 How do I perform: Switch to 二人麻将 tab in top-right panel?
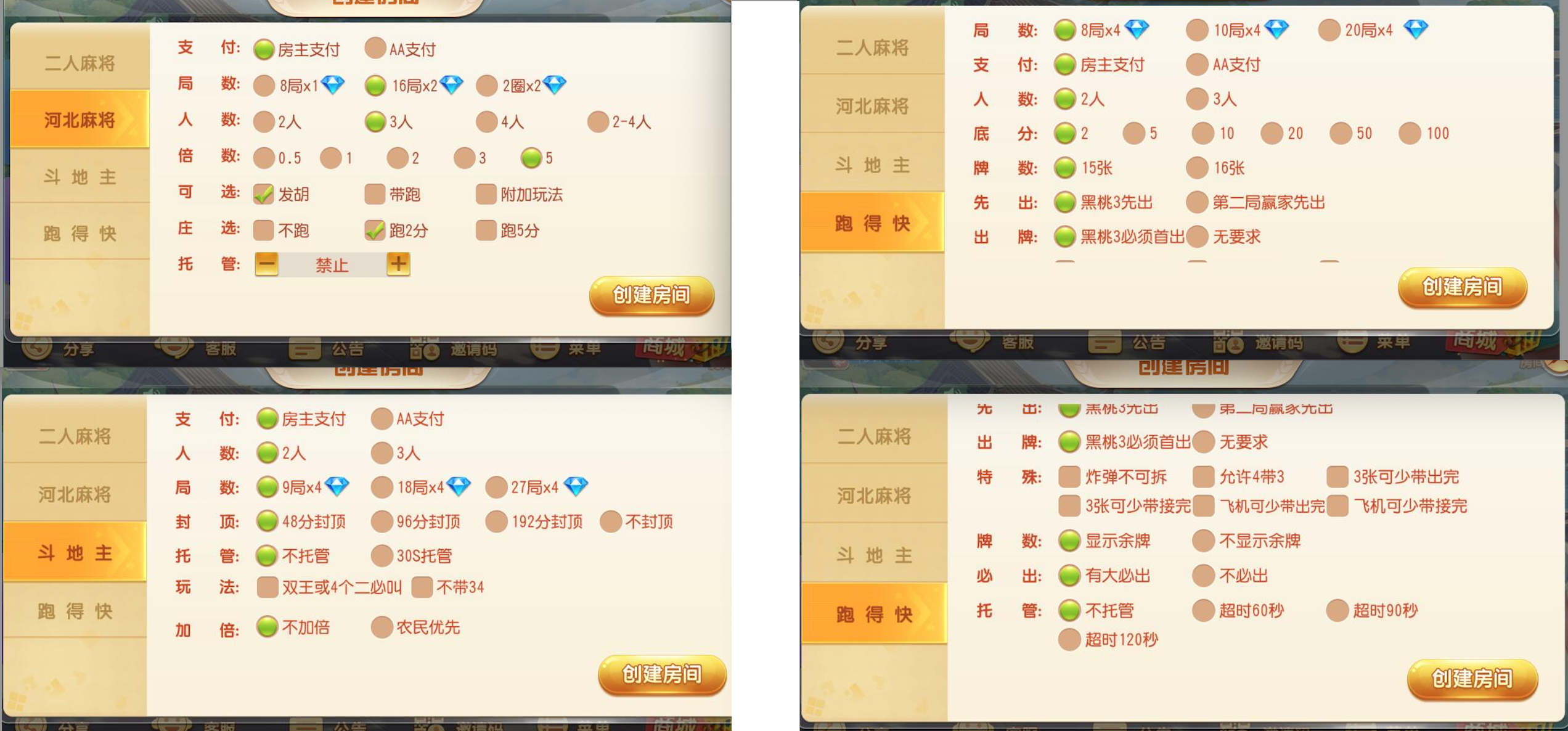coord(872,47)
